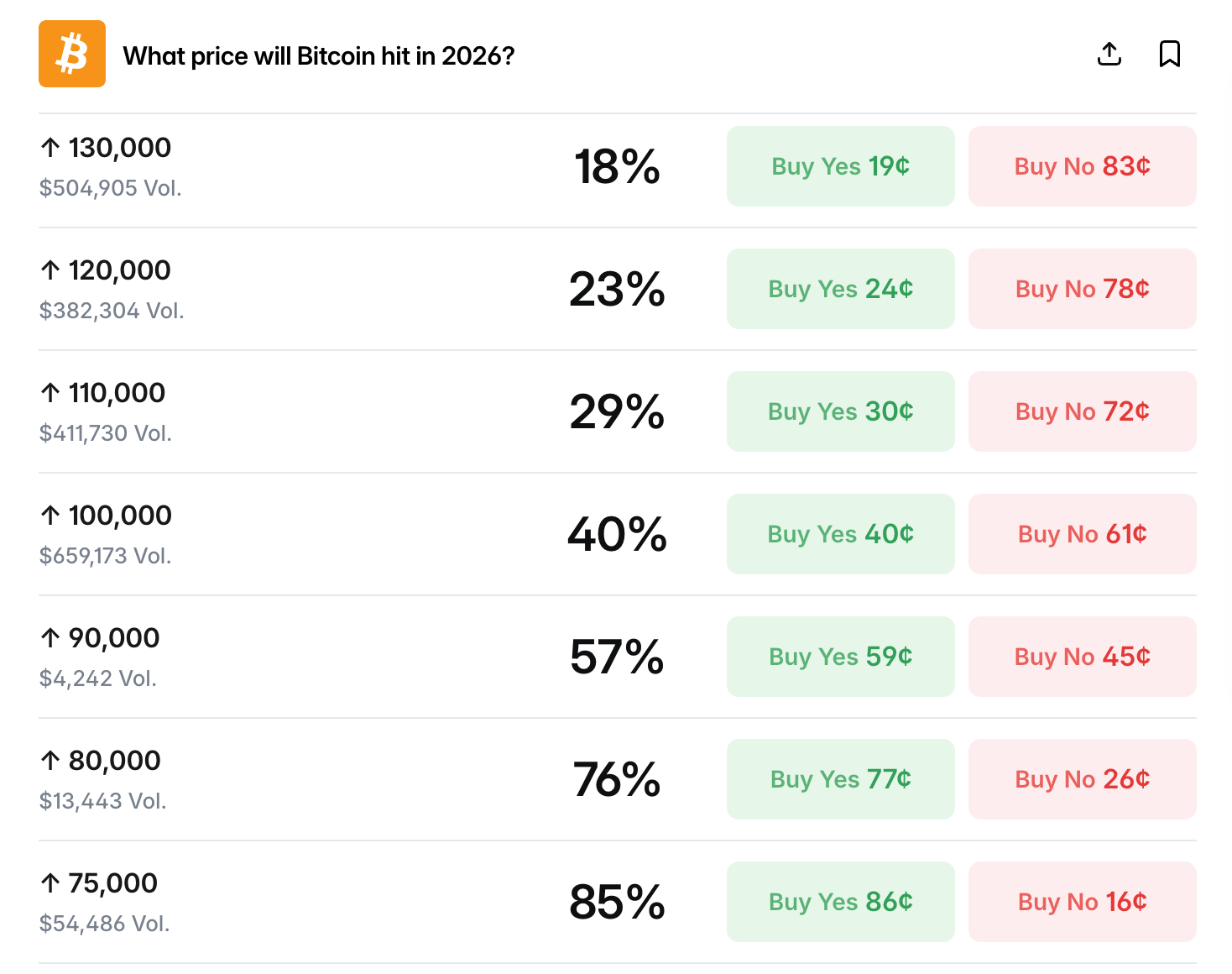Buy Yes at 24¢ for 120,000
This screenshot has height=974, width=1232.
(840, 289)
